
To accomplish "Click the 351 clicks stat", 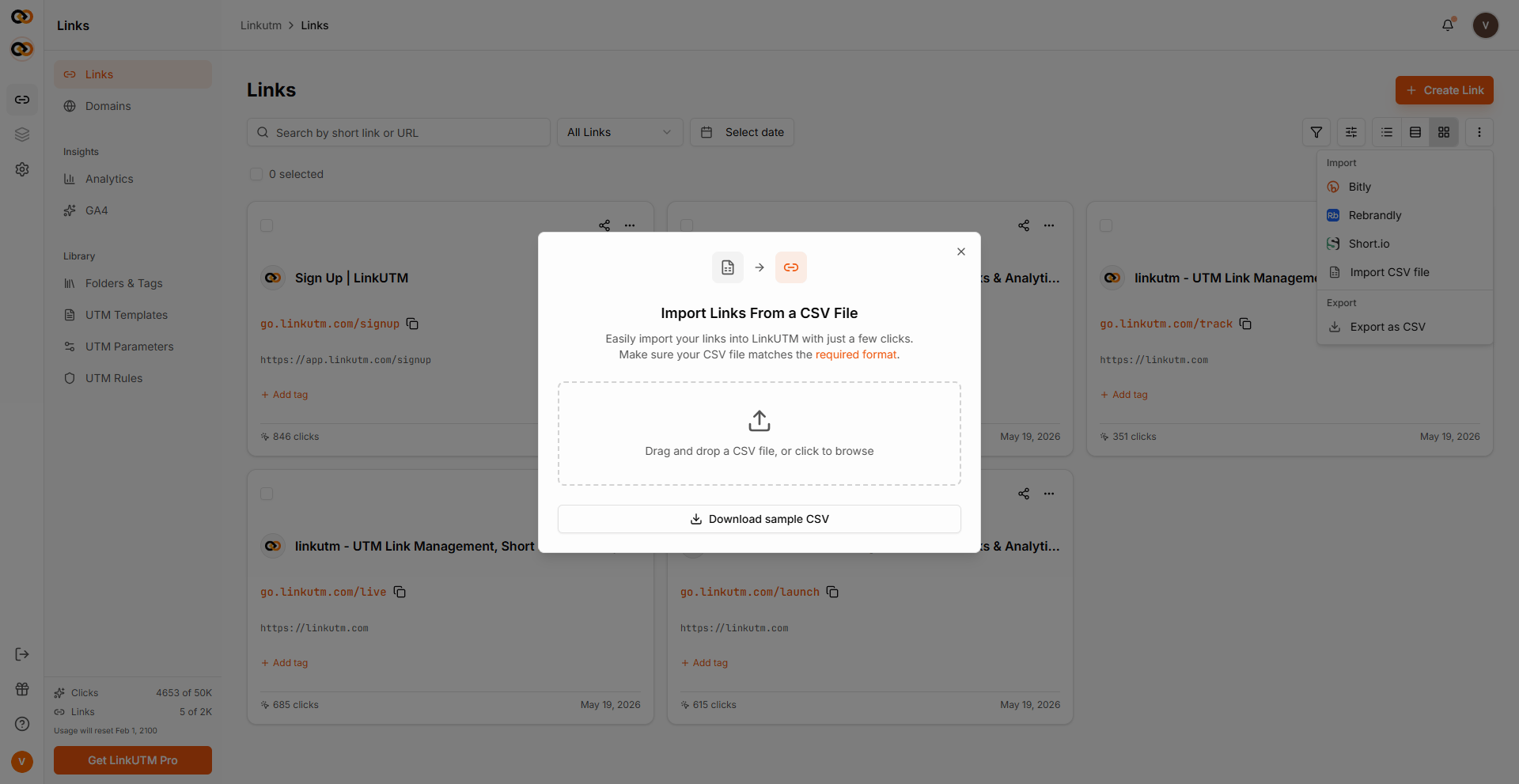I will [1128, 437].
